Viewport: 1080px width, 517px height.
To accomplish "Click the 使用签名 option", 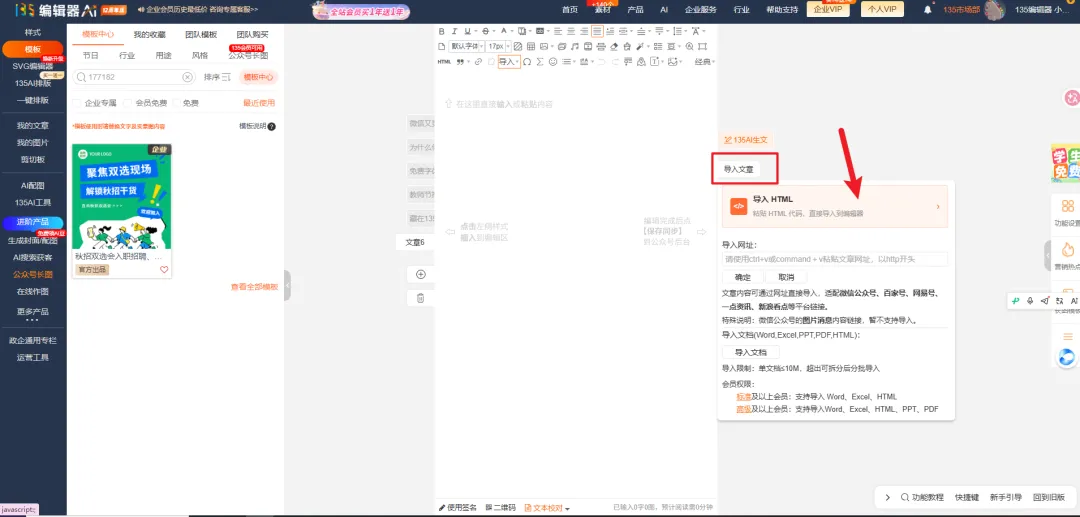I will click(458, 508).
